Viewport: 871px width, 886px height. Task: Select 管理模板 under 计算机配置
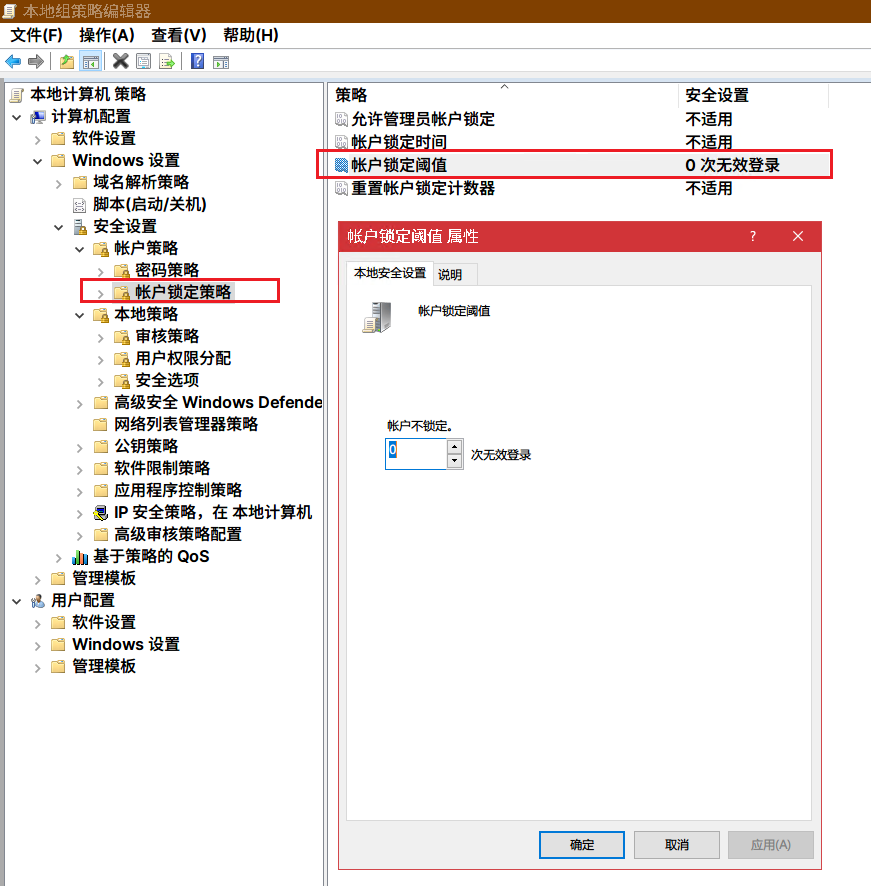pyautogui.click(x=104, y=579)
